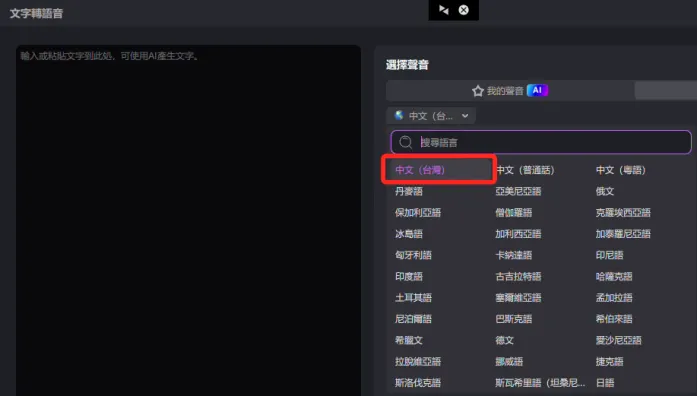Pick 塞爾維亞語 language option
The height and width of the screenshot is (396, 697).
click(518, 298)
